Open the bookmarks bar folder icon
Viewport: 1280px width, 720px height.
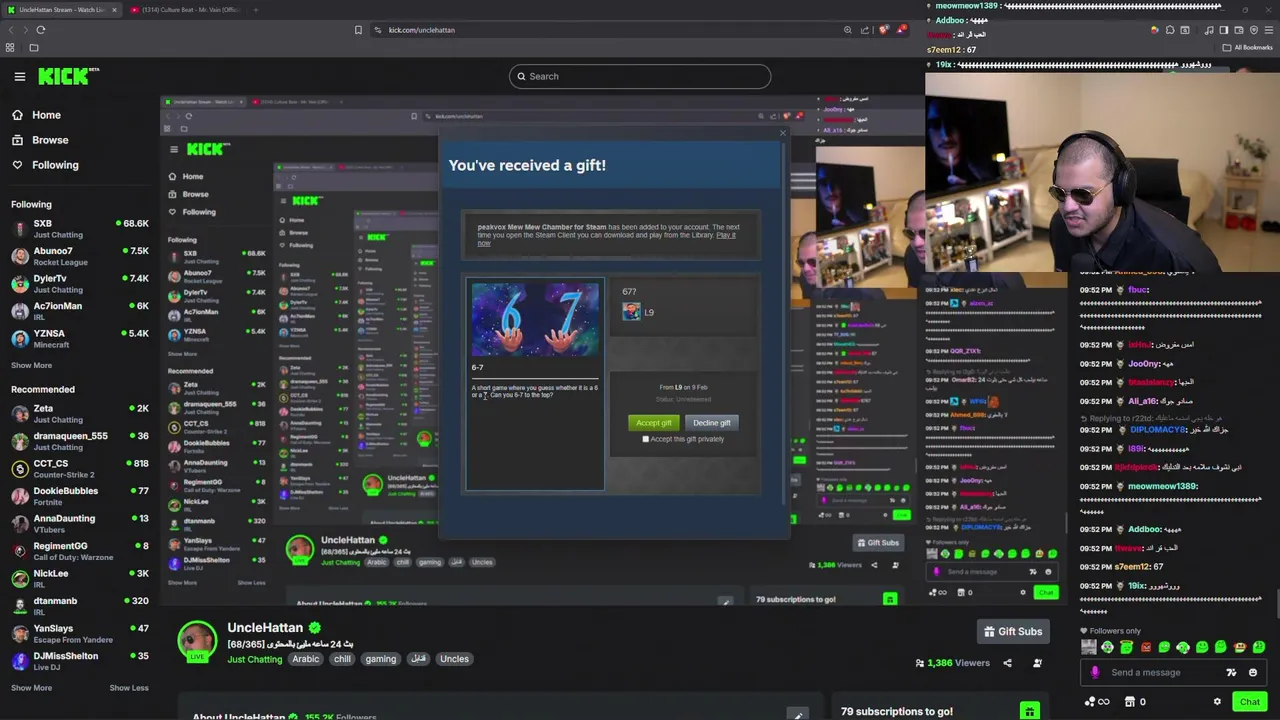tap(33, 47)
